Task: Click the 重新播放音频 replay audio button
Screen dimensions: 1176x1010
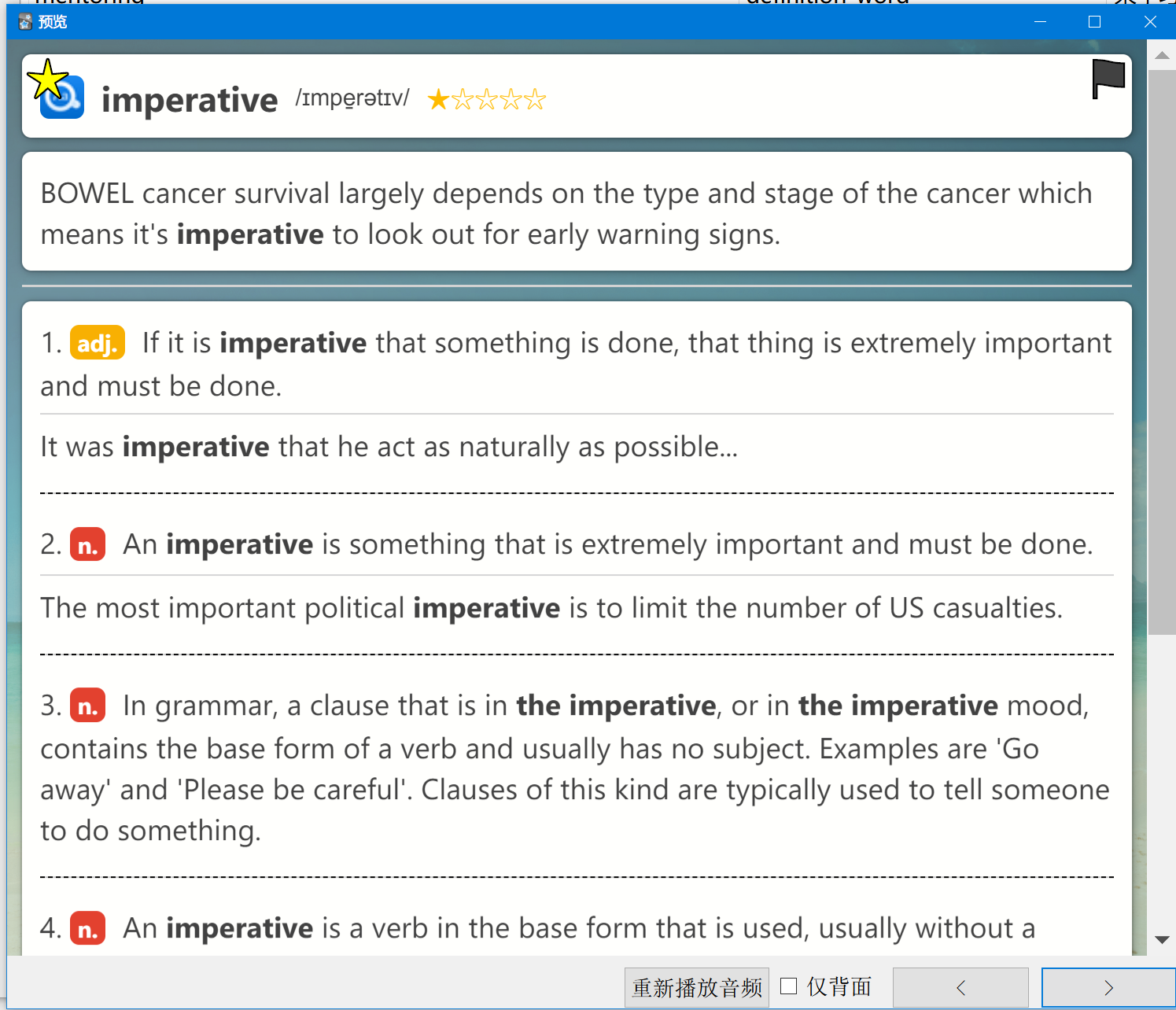Action: [697, 987]
